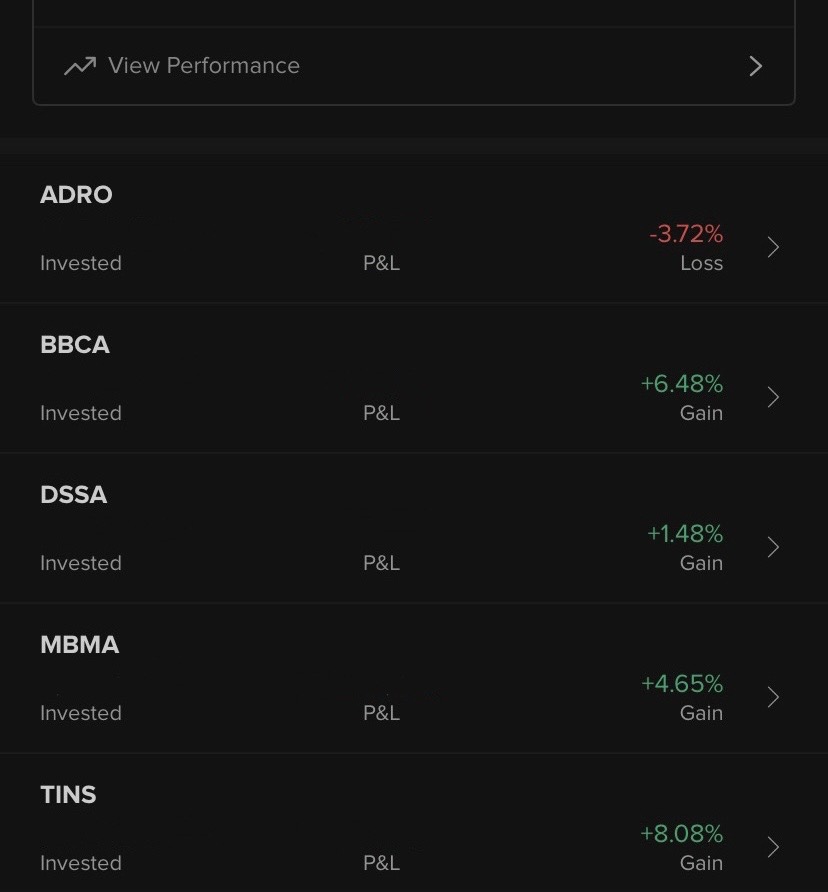Click MBMA's +4.65% gain value

[x=682, y=684]
